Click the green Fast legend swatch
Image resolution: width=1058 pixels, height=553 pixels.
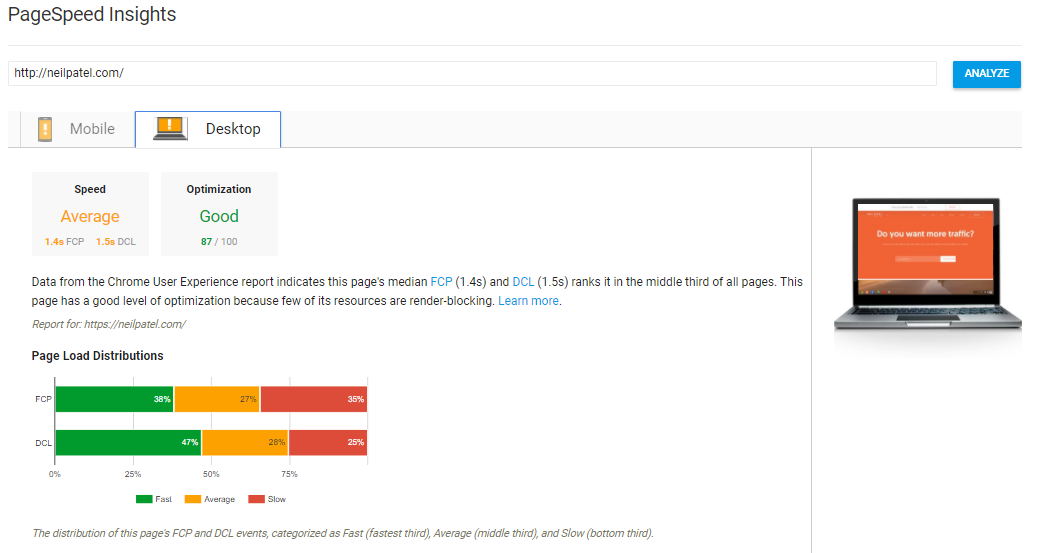pyautogui.click(x=144, y=499)
